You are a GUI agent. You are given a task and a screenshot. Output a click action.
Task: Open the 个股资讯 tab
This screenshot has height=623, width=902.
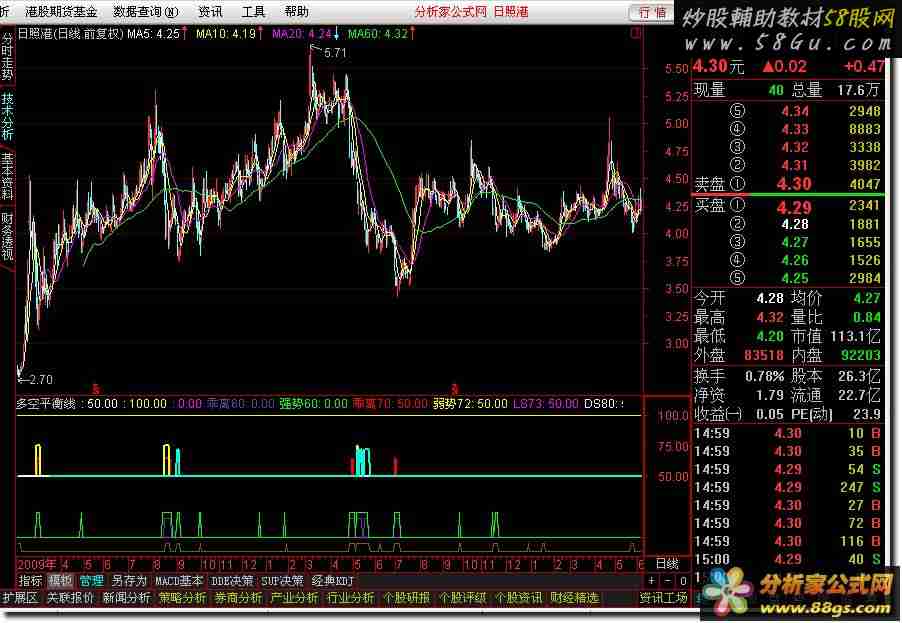point(518,598)
